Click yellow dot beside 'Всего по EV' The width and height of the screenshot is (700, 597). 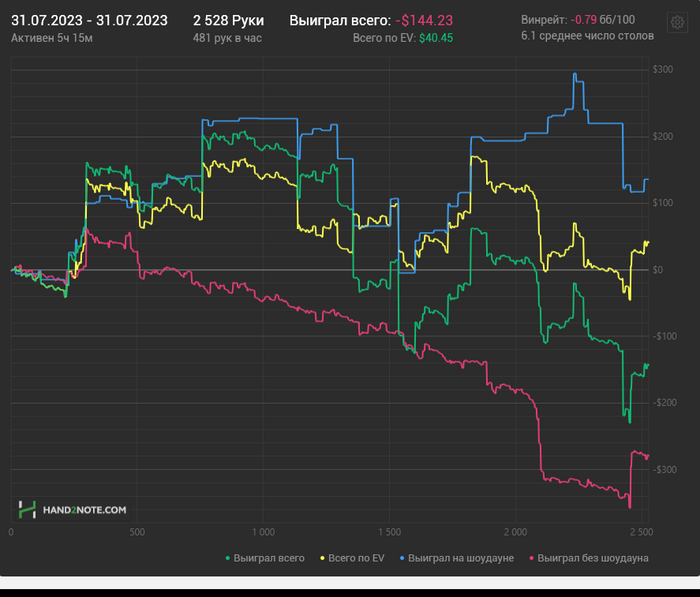click(x=322, y=559)
